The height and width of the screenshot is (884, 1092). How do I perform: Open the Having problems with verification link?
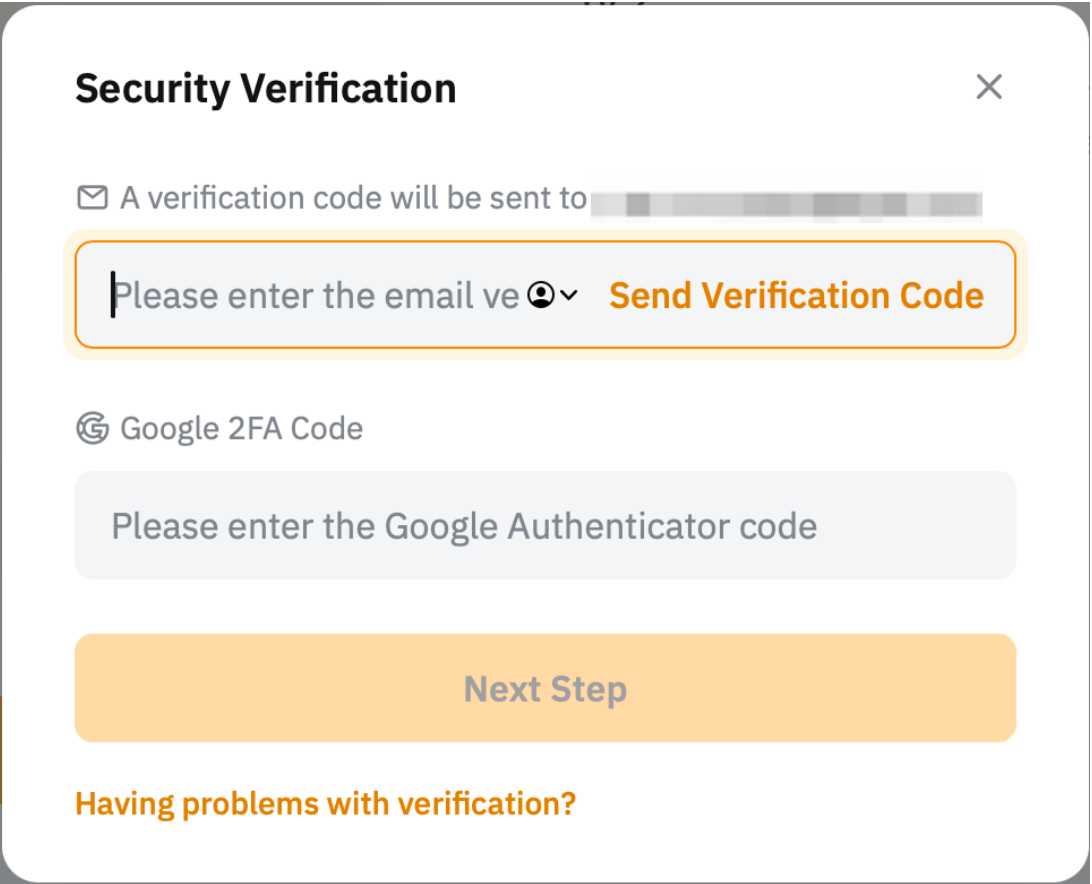point(325,803)
